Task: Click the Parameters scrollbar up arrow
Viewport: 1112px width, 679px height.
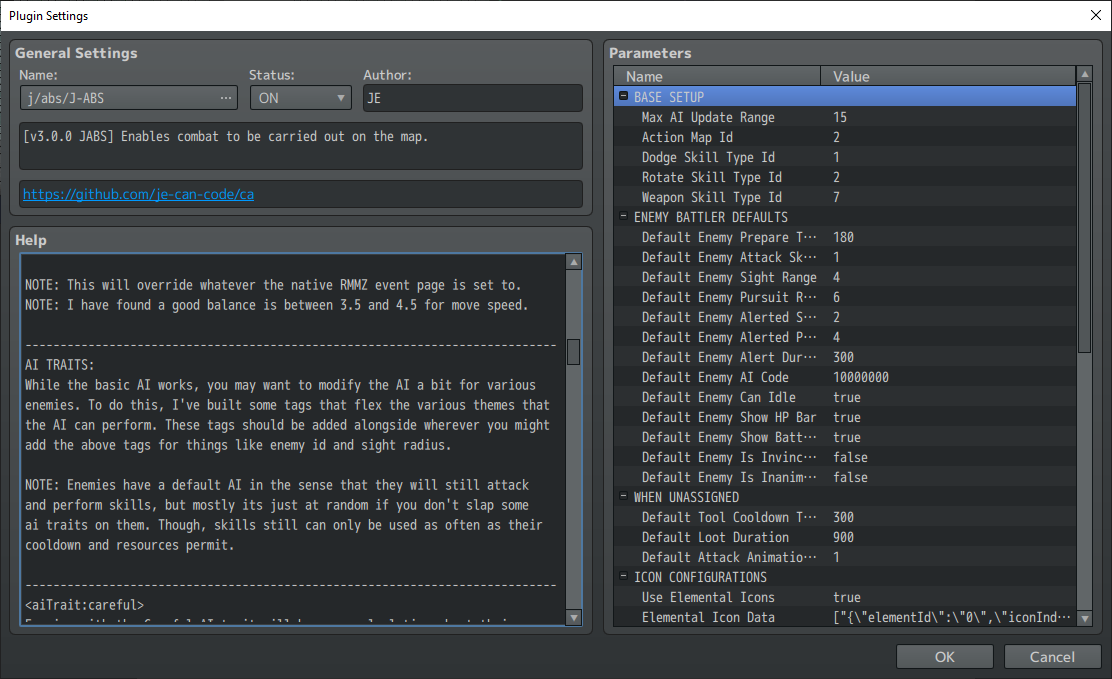Action: (x=1084, y=74)
